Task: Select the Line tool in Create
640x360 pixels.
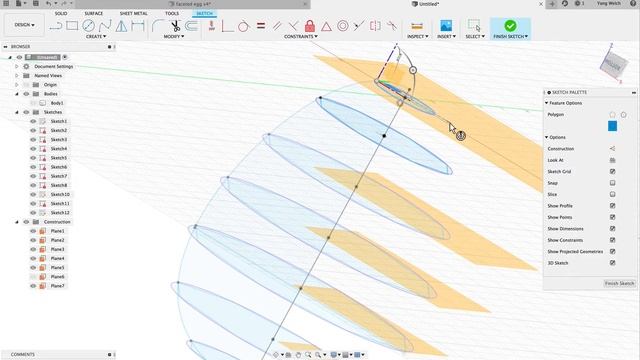Action: click(56, 26)
